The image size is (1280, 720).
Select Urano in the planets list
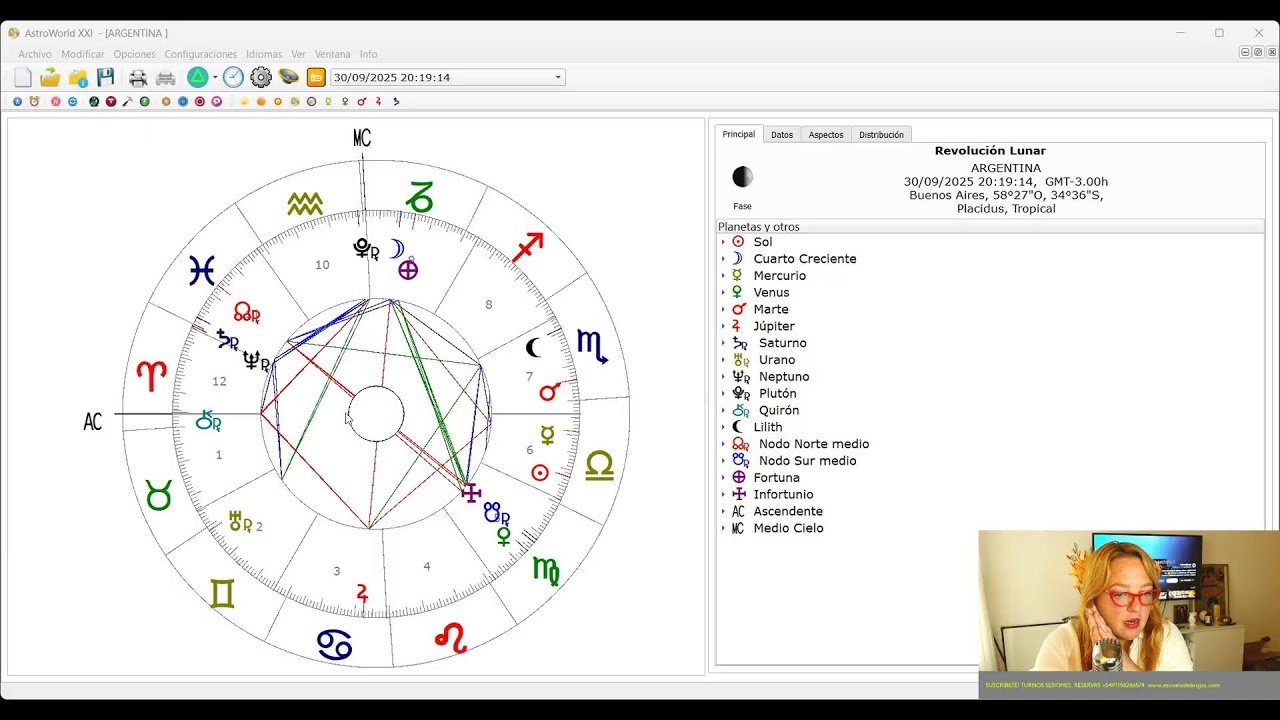(x=777, y=360)
